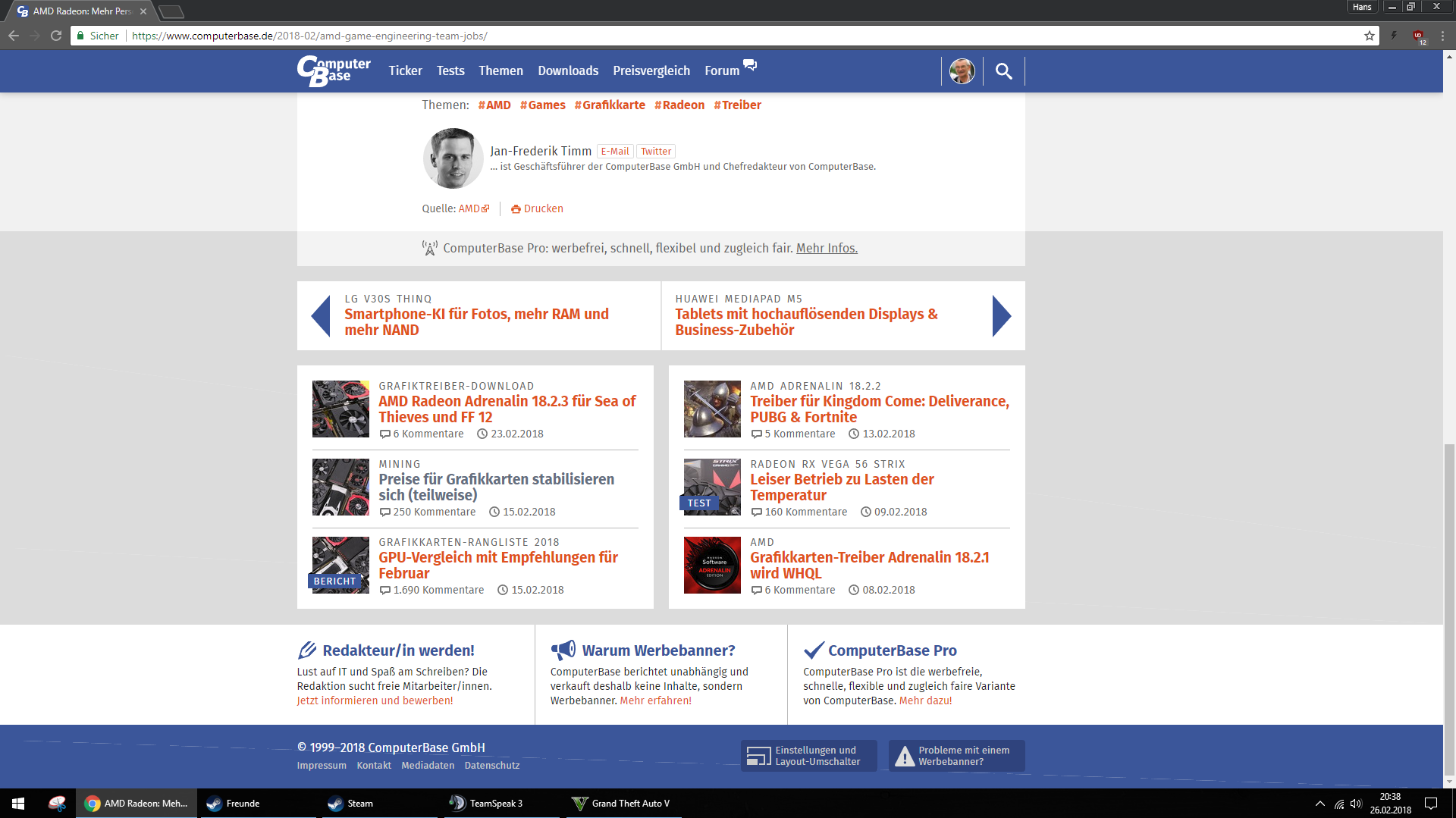The height and width of the screenshot is (818, 1456).
Task: Click the lightning extension icon
Action: (1393, 36)
